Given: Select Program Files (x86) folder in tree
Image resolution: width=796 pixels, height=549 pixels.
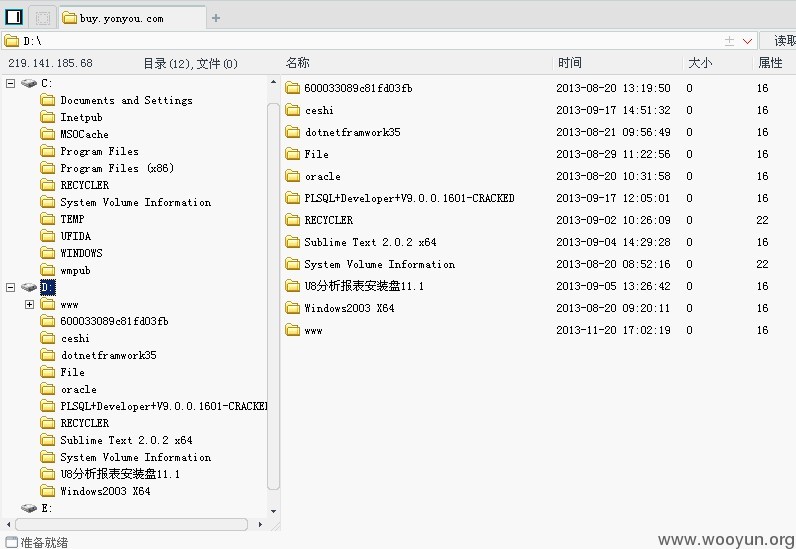Looking at the screenshot, I should pyautogui.click(x=117, y=168).
